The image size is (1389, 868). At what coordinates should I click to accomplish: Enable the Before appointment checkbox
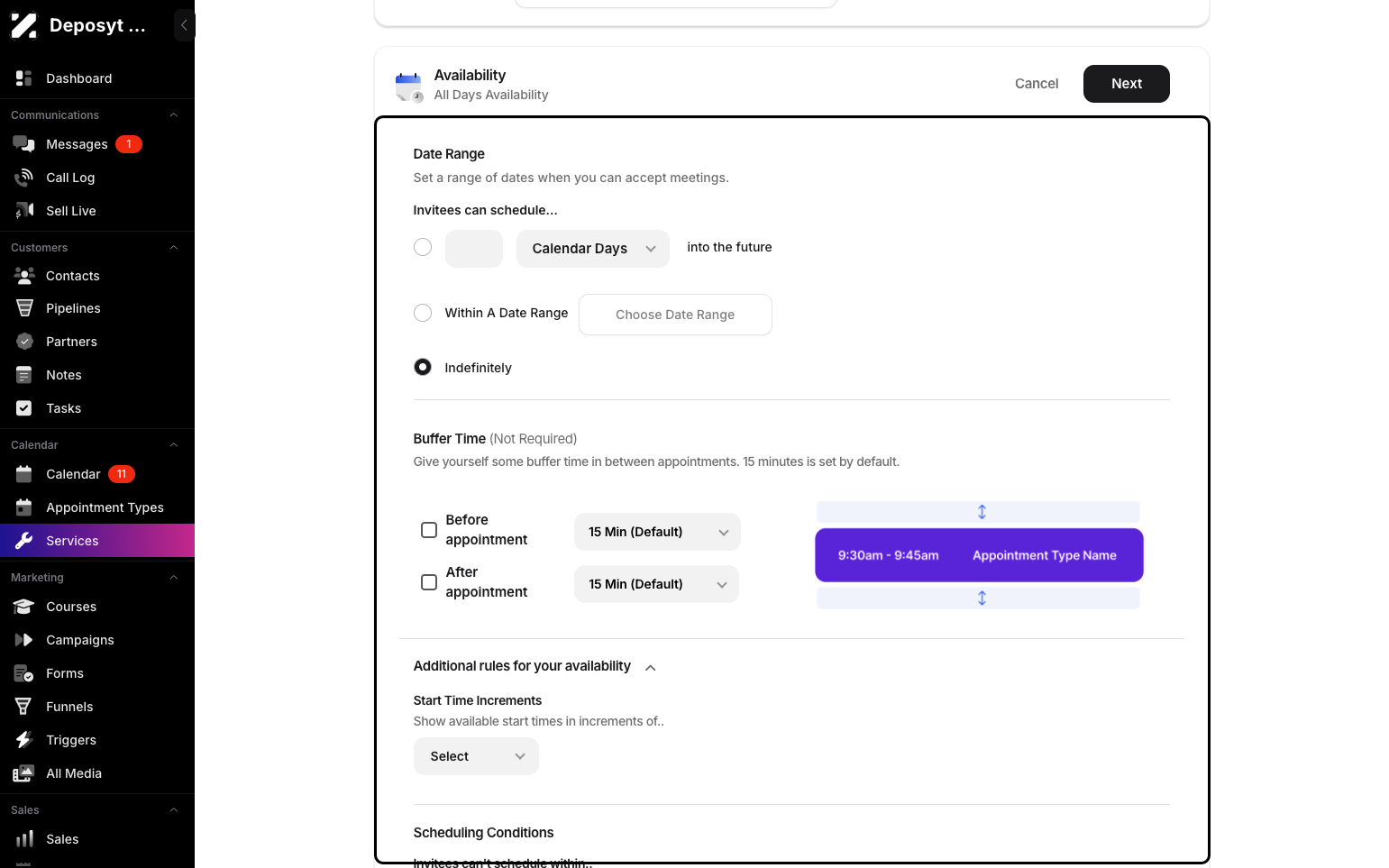pos(429,530)
